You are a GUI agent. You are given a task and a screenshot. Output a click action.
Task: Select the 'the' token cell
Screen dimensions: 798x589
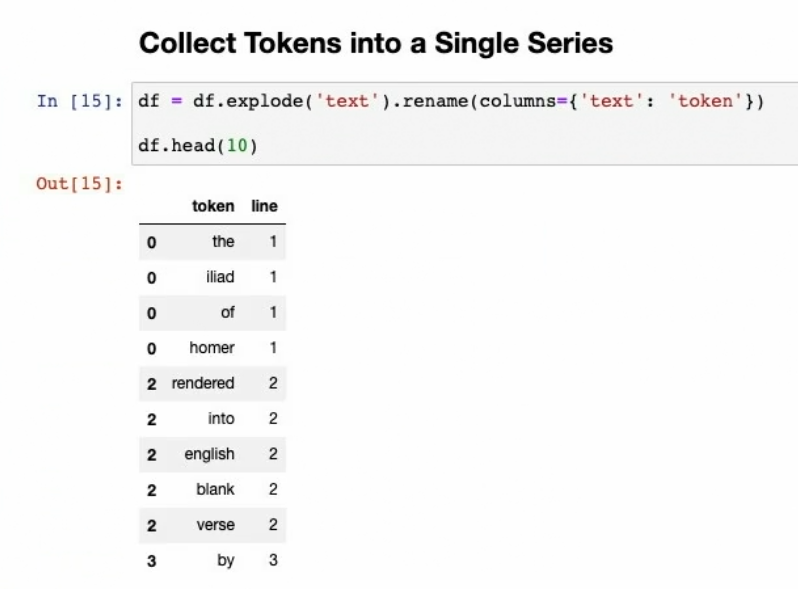pos(223,241)
